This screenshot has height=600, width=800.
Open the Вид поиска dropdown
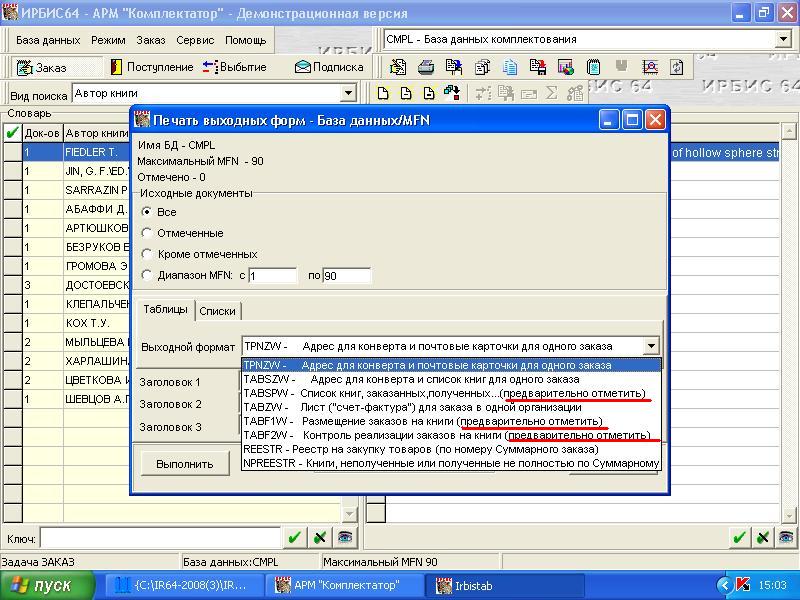[348, 93]
